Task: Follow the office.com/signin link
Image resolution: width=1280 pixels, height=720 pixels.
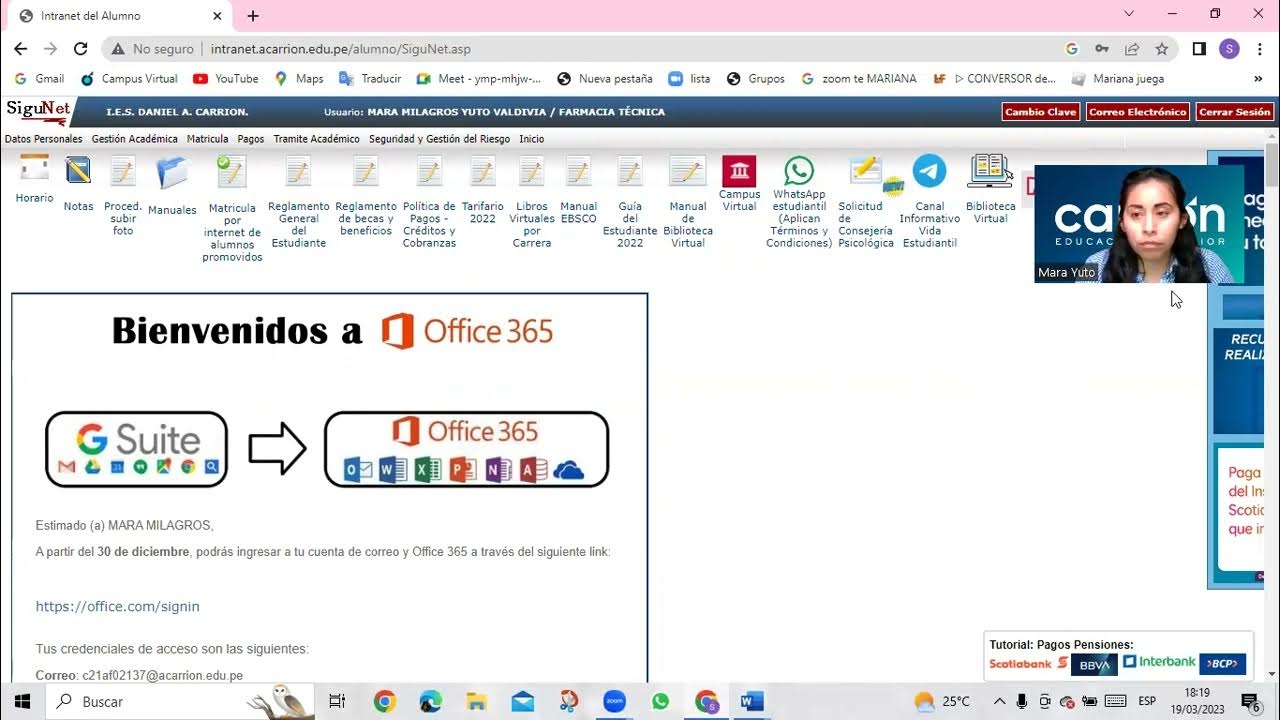Action: [117, 606]
